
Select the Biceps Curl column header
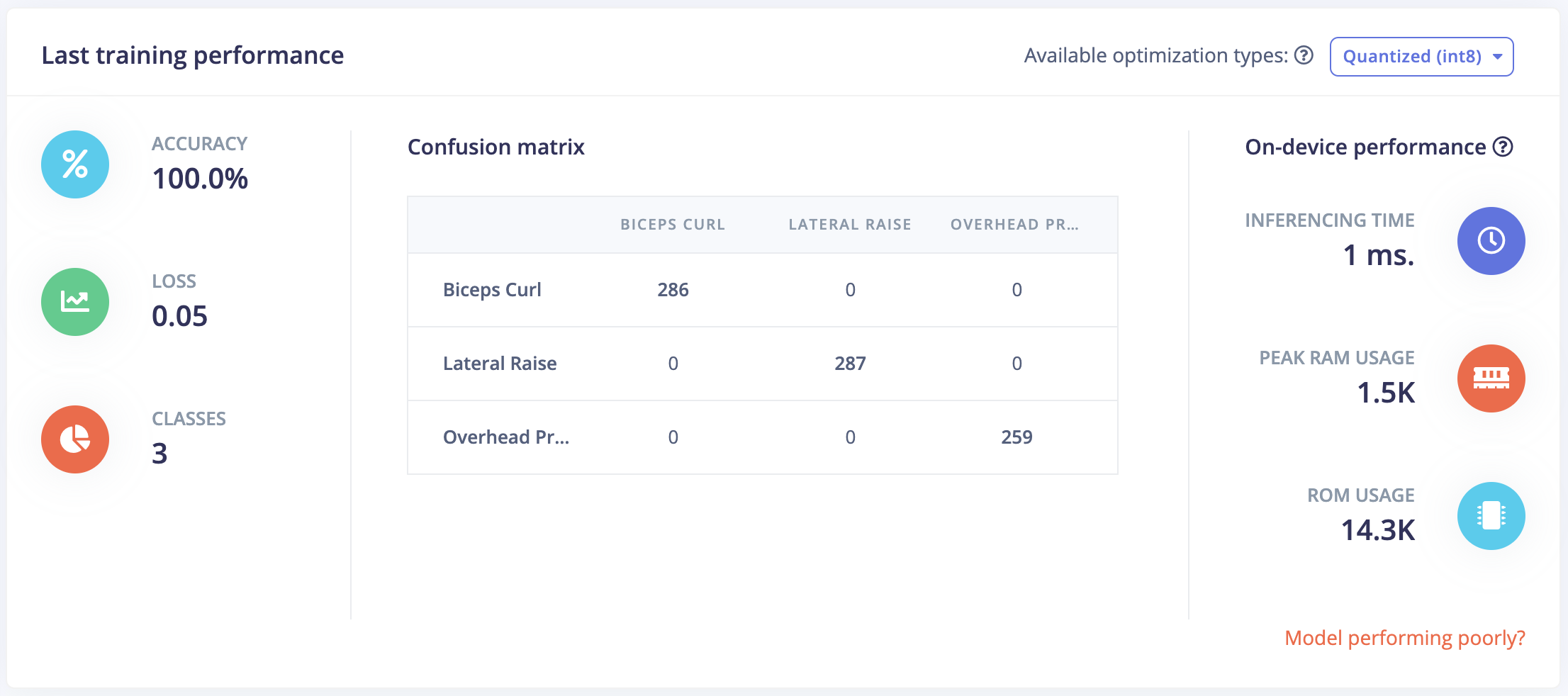[x=673, y=225]
